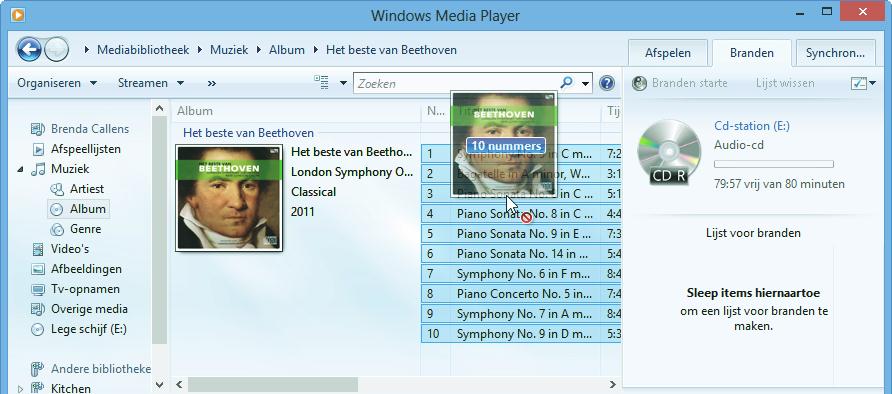The height and width of the screenshot is (394, 892).
Task: Sort by the Album column header
Action: pos(296,111)
